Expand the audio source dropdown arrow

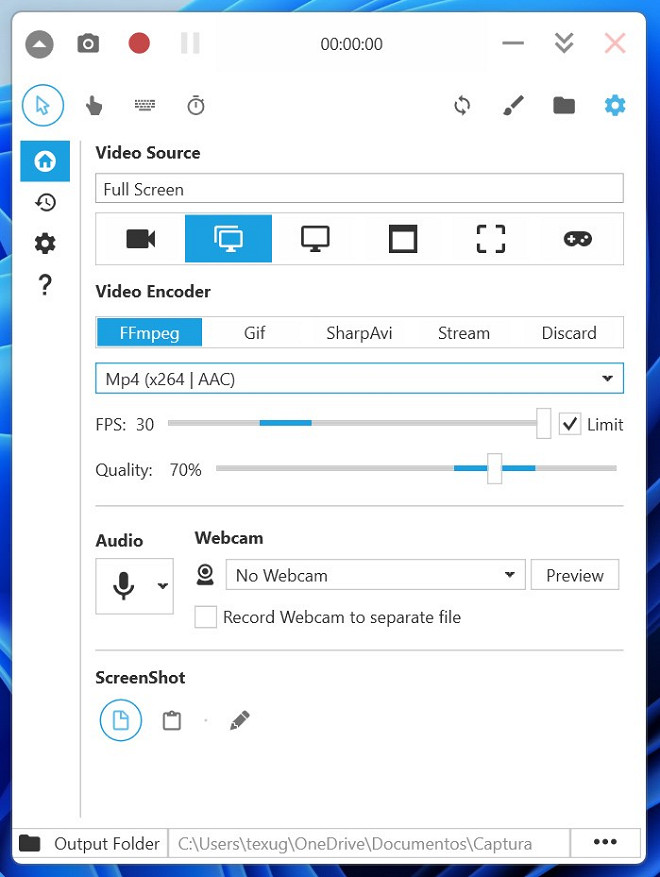pos(162,586)
